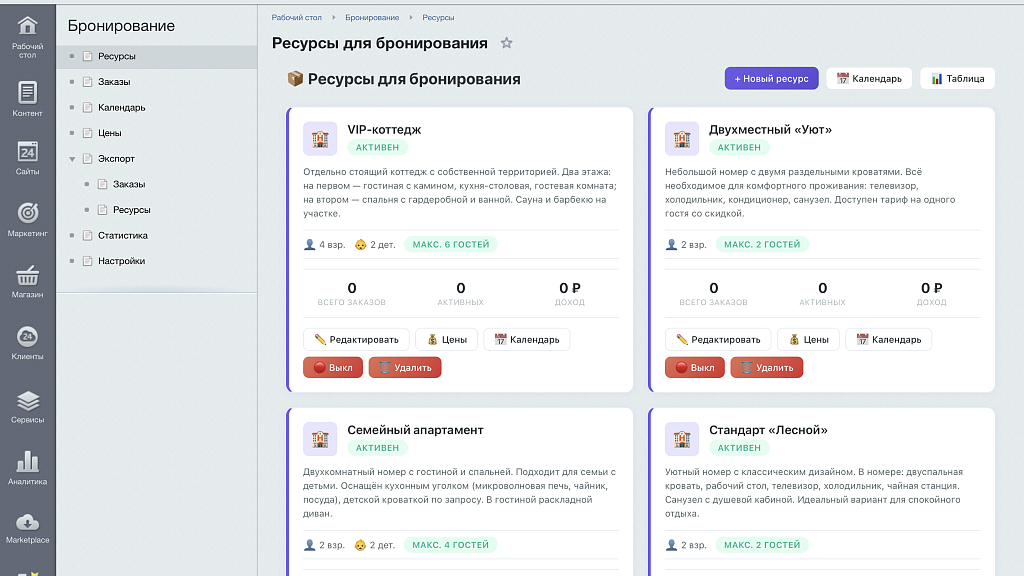
Task: Open the Аналитика chart icon
Action: coord(27,462)
